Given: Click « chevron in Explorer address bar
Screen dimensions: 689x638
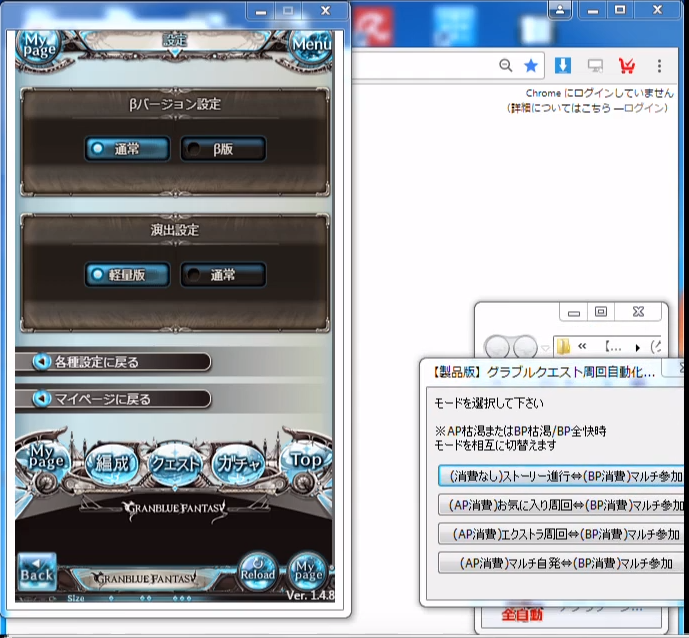Looking at the screenshot, I should click(582, 347).
